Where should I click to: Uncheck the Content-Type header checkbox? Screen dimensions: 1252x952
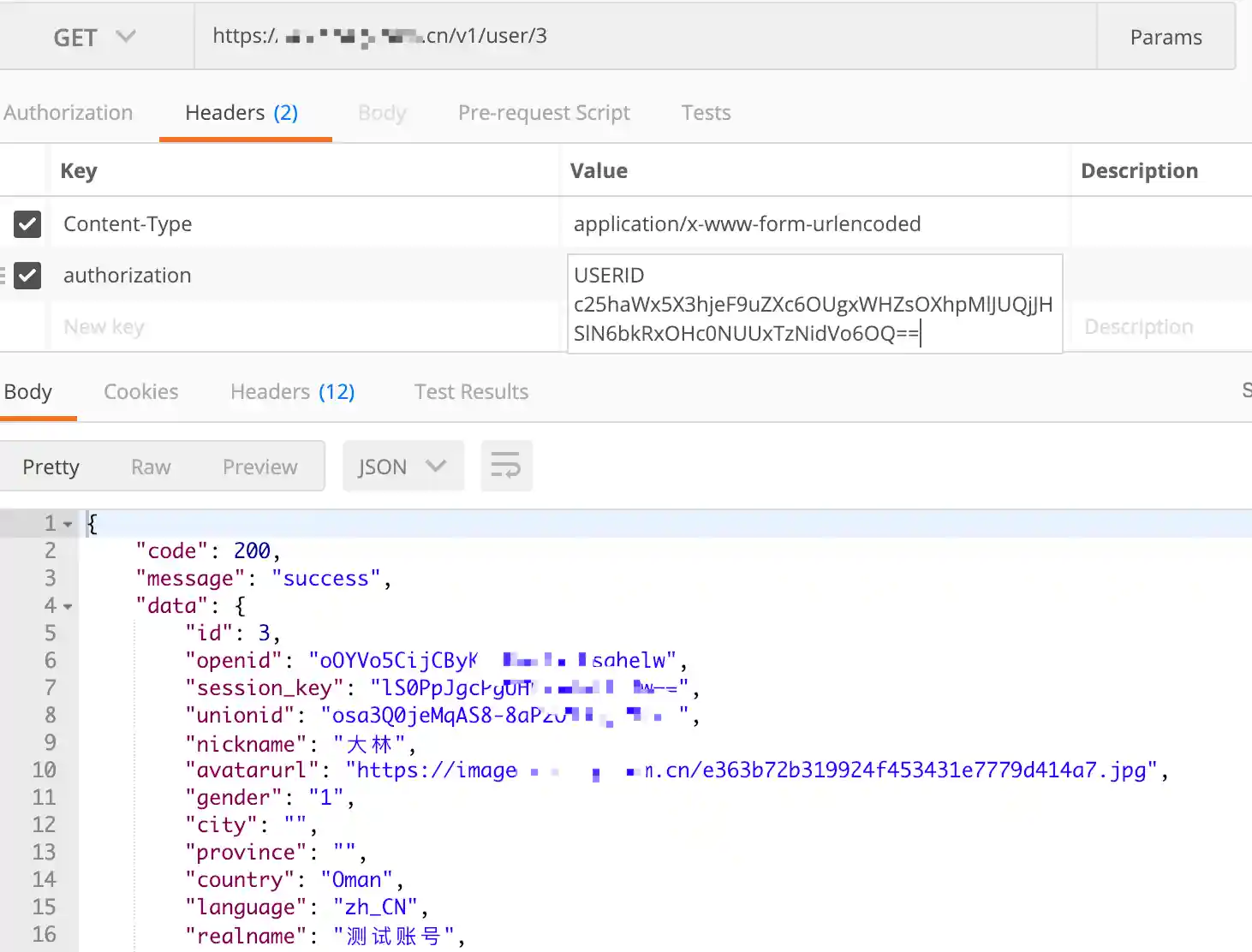(27, 224)
